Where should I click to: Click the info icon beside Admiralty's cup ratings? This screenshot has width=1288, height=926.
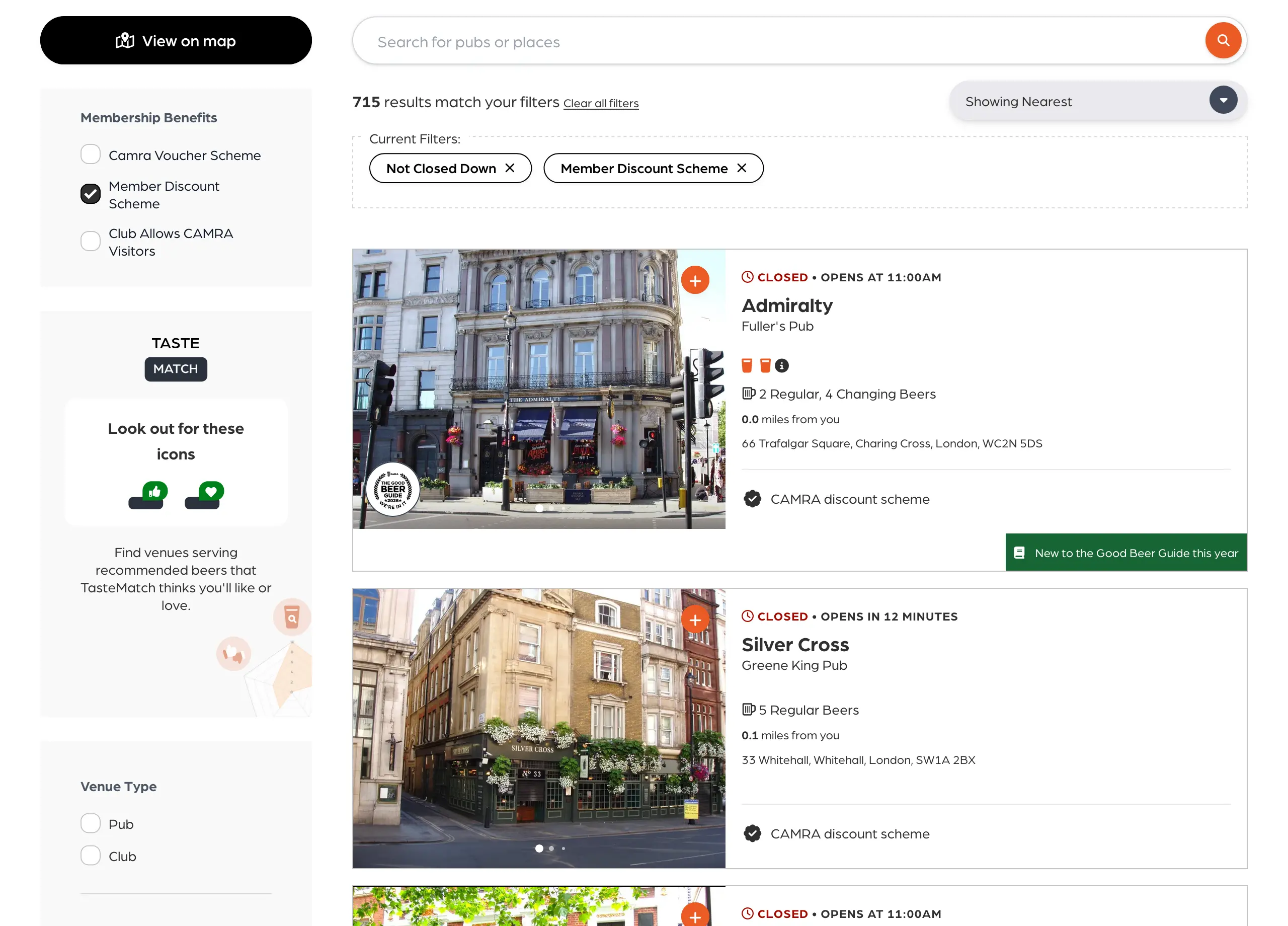click(x=781, y=366)
